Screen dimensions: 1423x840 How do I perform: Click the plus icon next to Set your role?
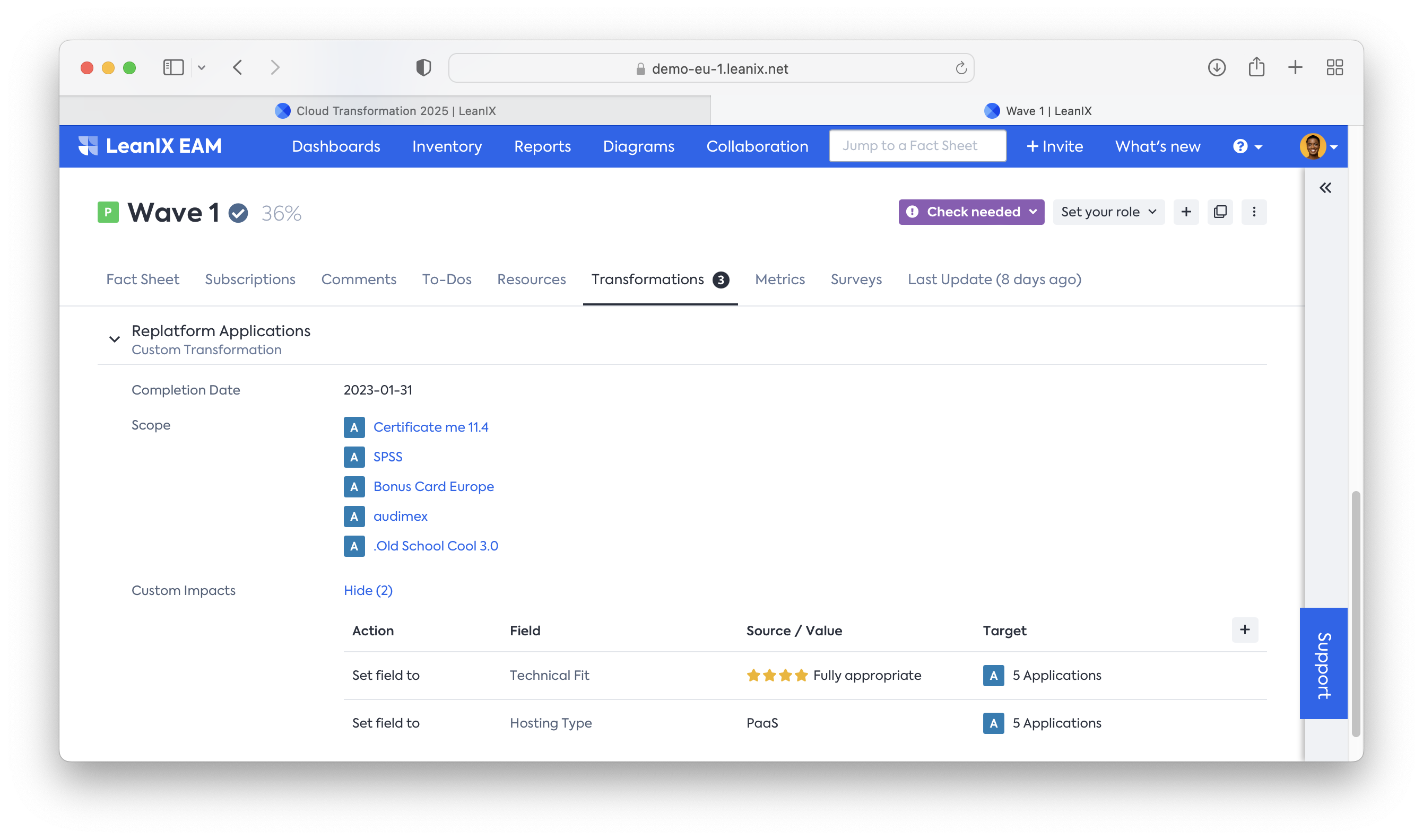pyautogui.click(x=1186, y=212)
